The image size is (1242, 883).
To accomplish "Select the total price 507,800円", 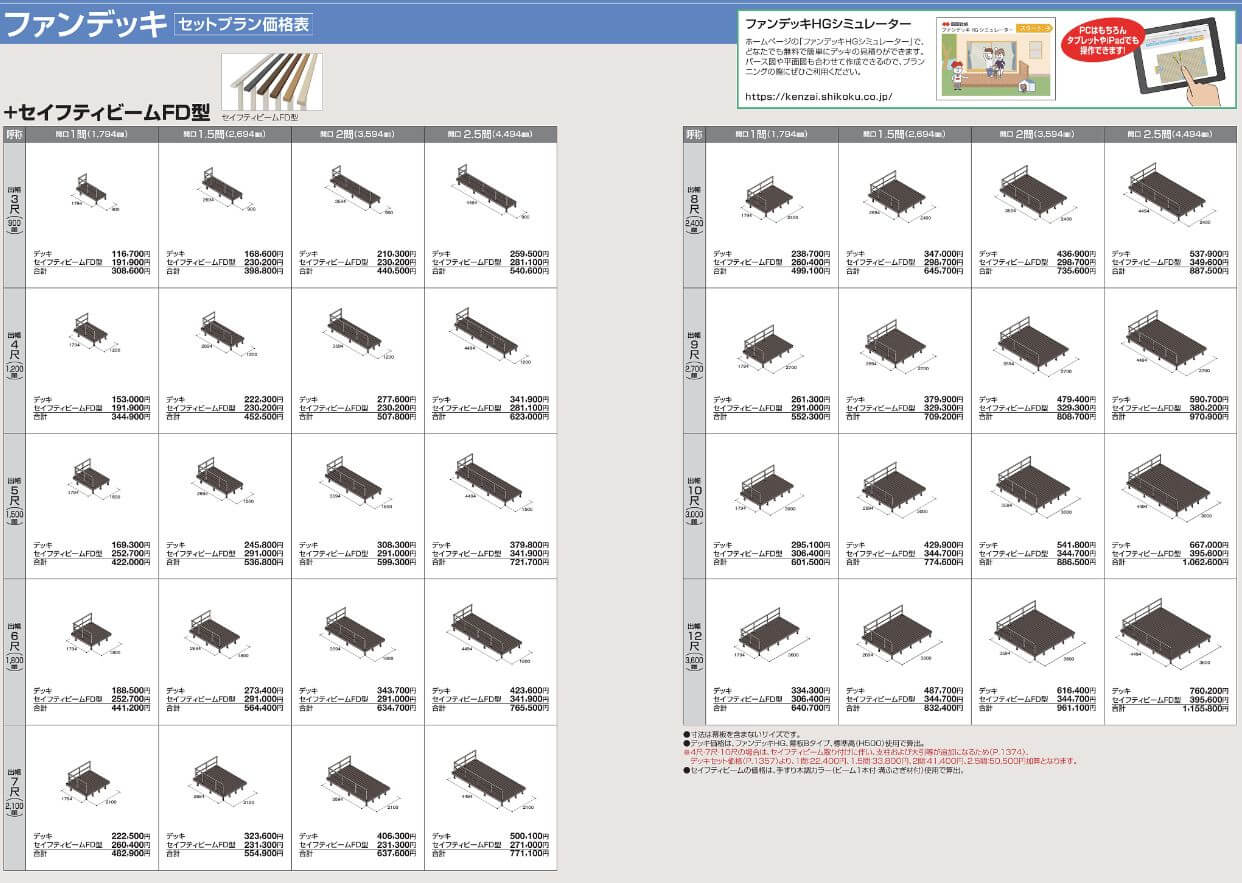I will pos(396,416).
